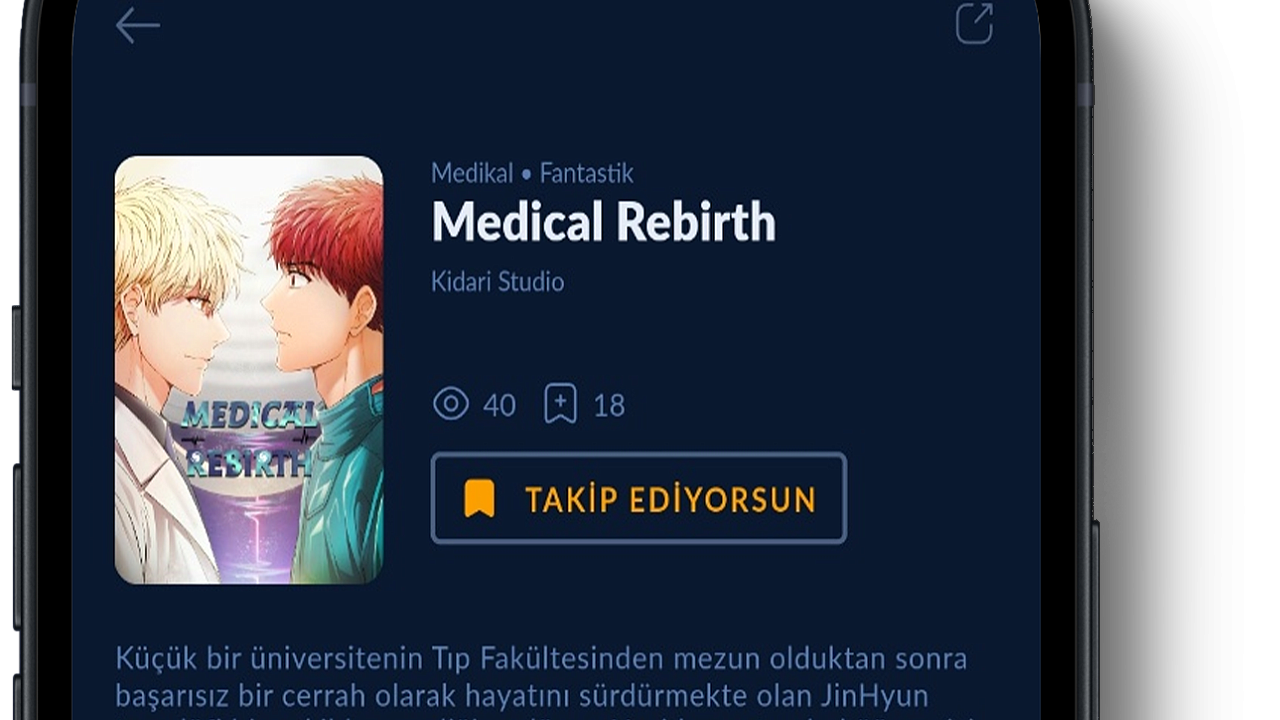This screenshot has height=720, width=1280.
Task: Click the MEDICAL REBIRTH logo on cover
Action: [x=250, y=438]
